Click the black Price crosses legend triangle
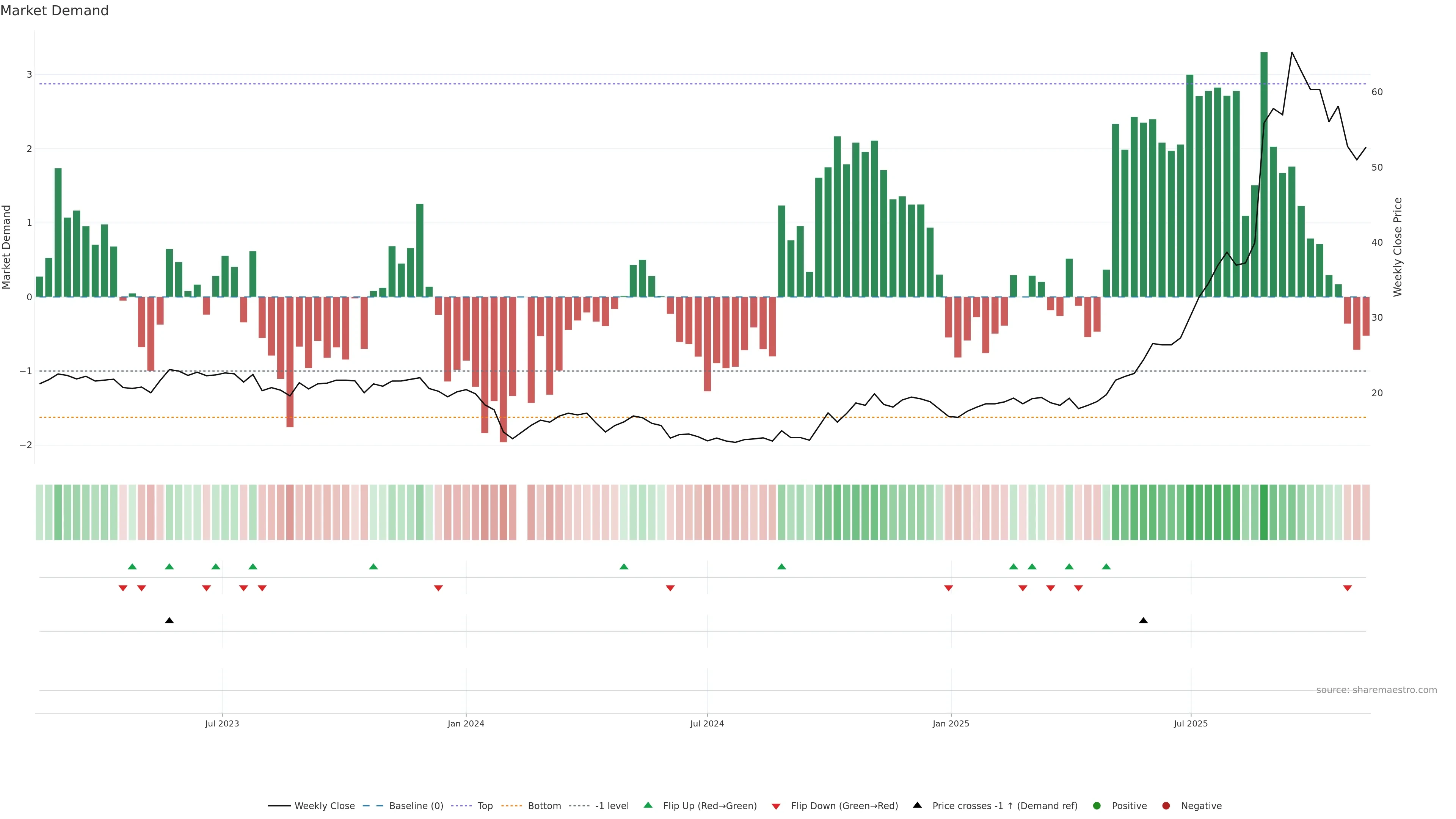 pyautogui.click(x=917, y=805)
